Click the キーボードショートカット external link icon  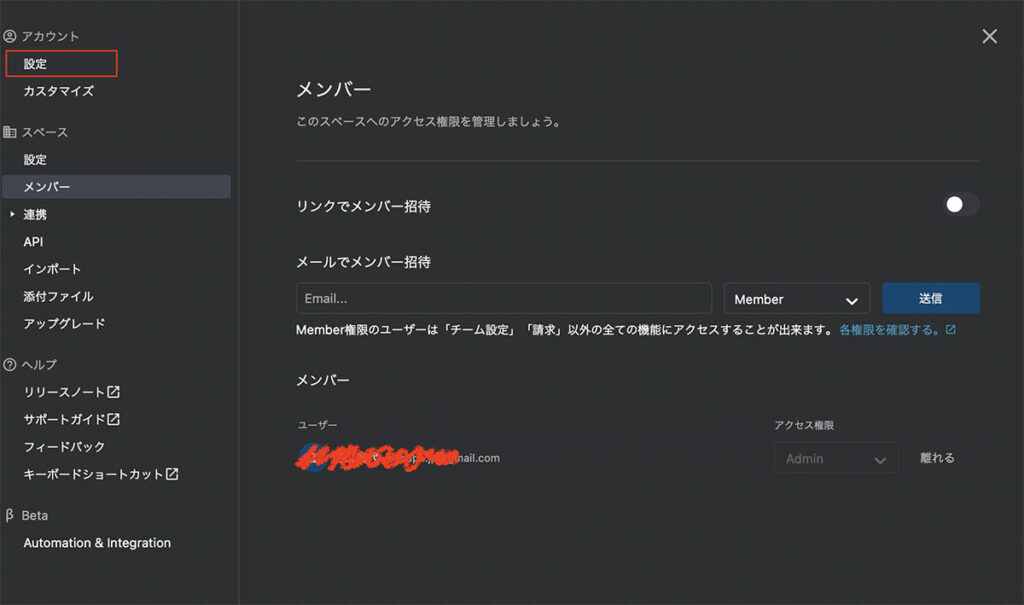click(172, 474)
